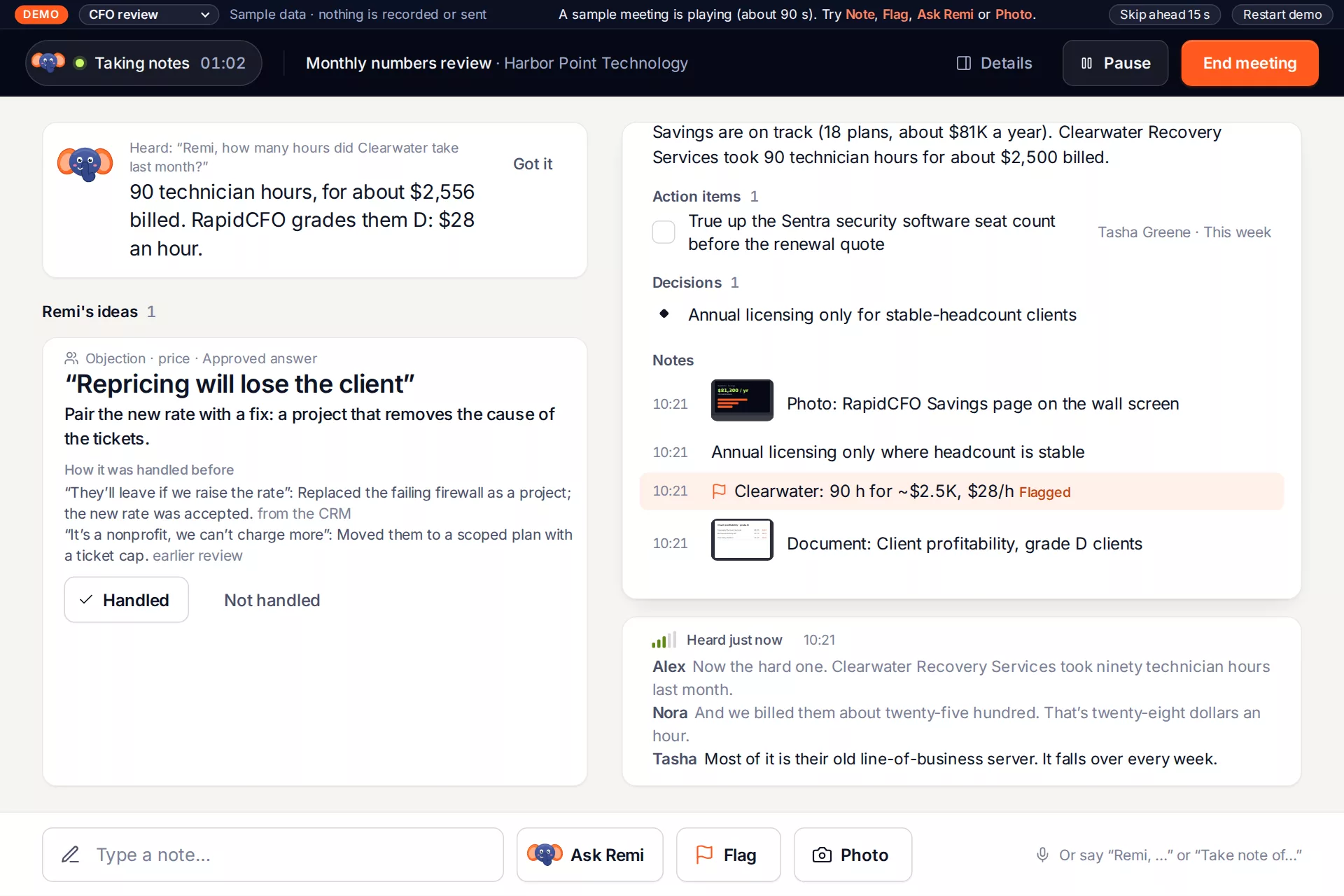
Task: Click the 'Repricing will lose the client' title
Action: 239,384
